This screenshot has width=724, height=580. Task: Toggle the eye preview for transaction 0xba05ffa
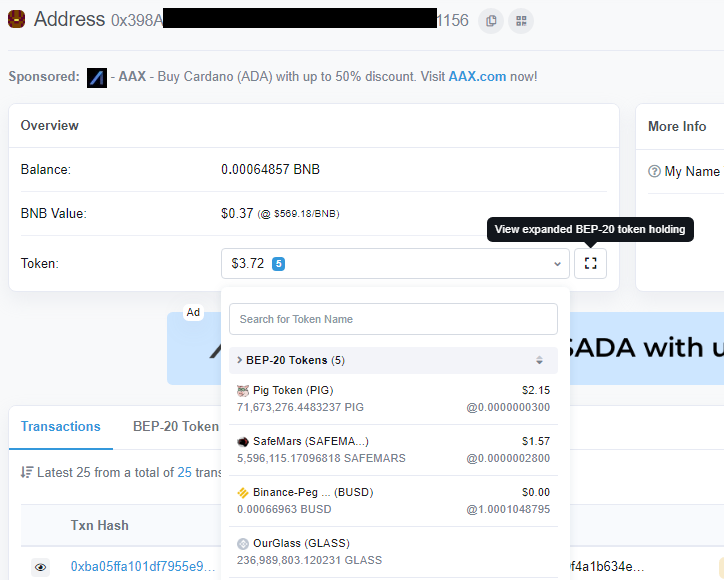pyautogui.click(x=41, y=567)
